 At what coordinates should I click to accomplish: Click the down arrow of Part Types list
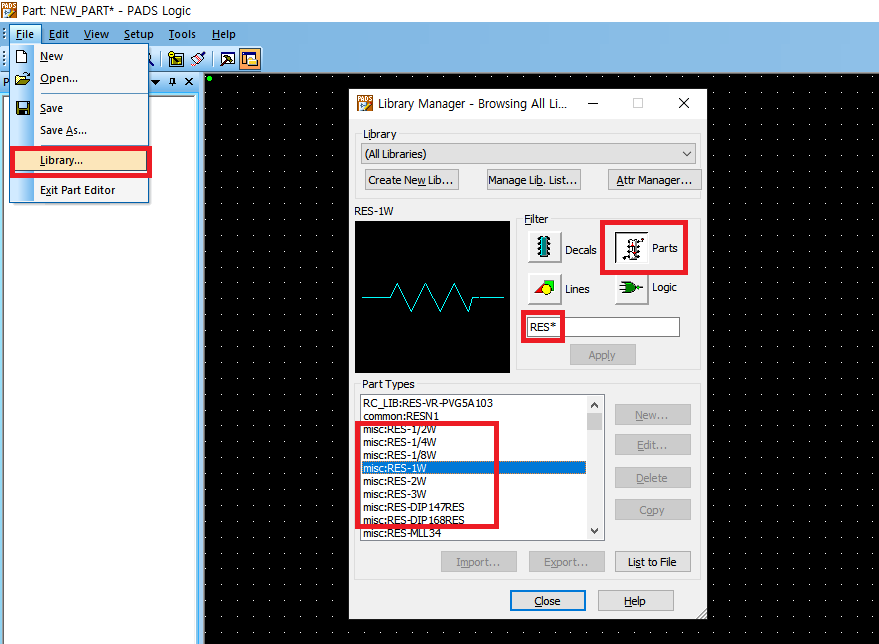594,531
